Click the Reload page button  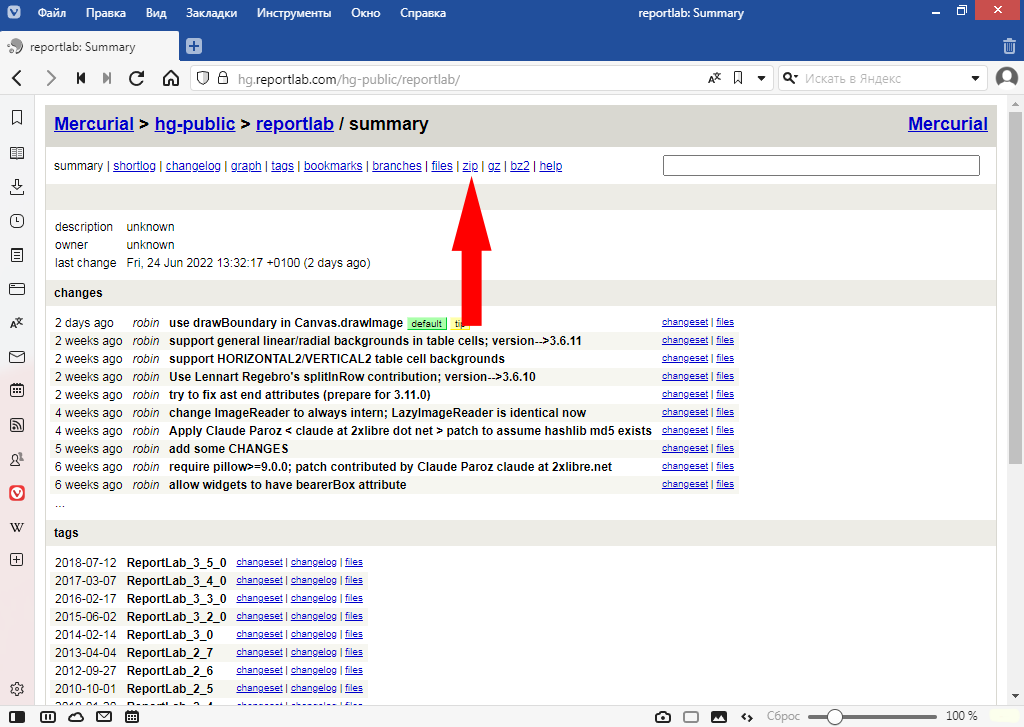[x=137, y=78]
